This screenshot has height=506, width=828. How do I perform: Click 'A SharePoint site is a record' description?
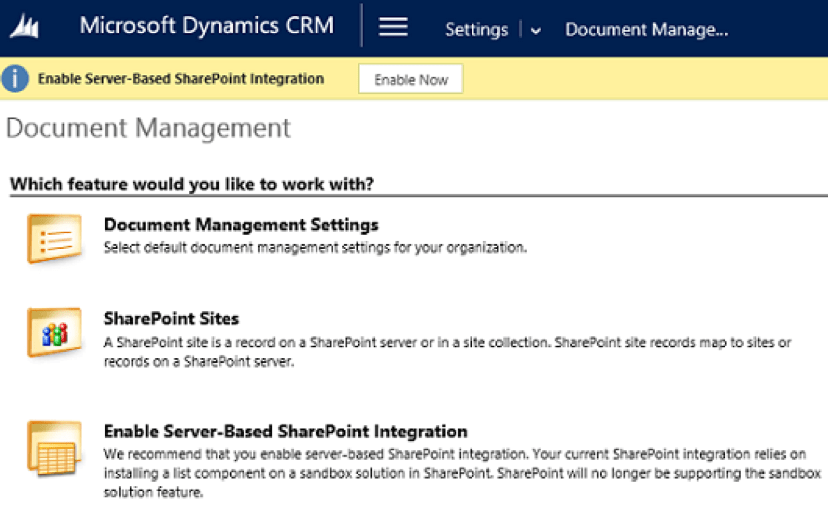coord(447,352)
